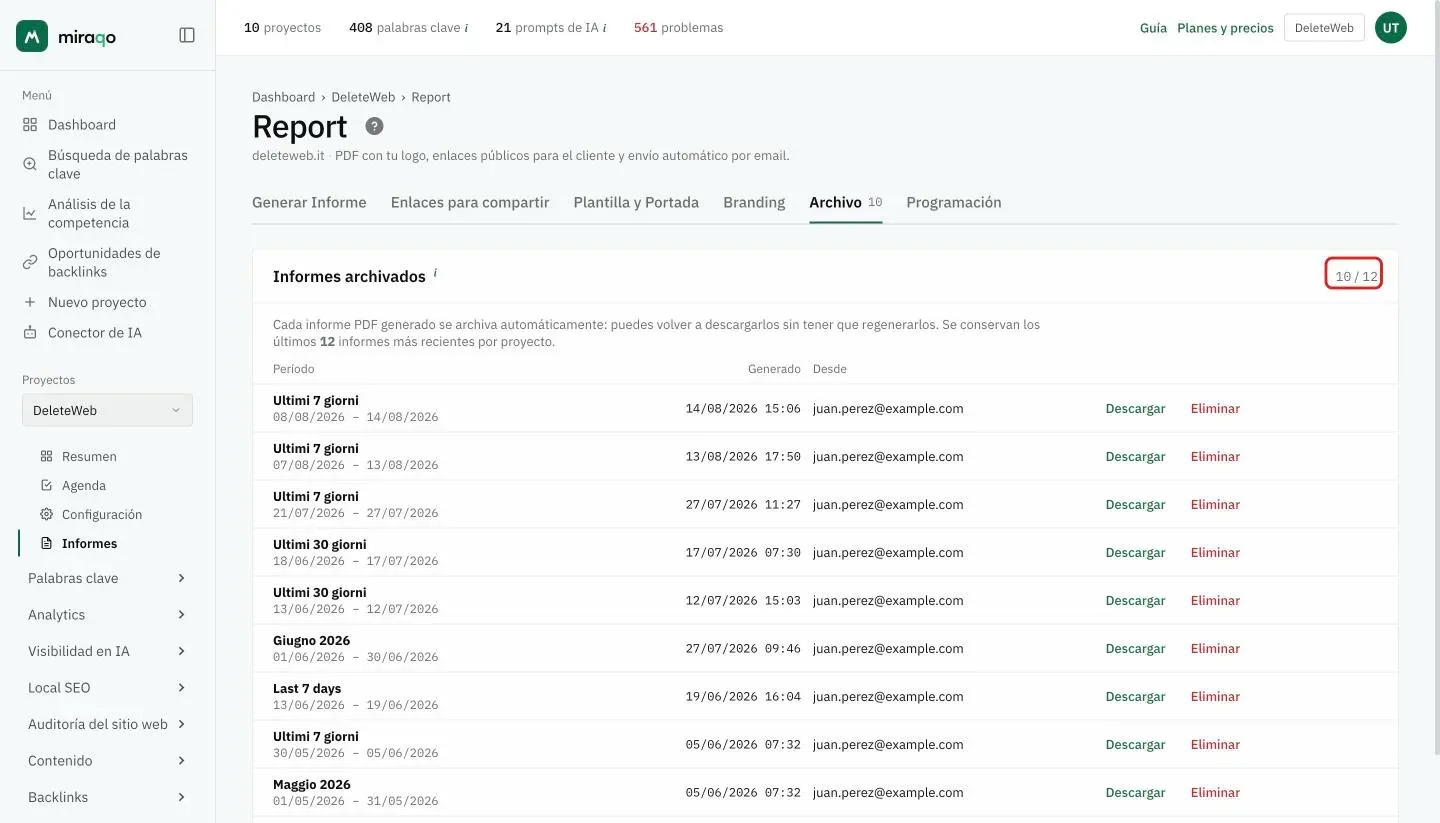Expand the Contenido section
Viewport: 1440px width, 823px height.
click(107, 761)
